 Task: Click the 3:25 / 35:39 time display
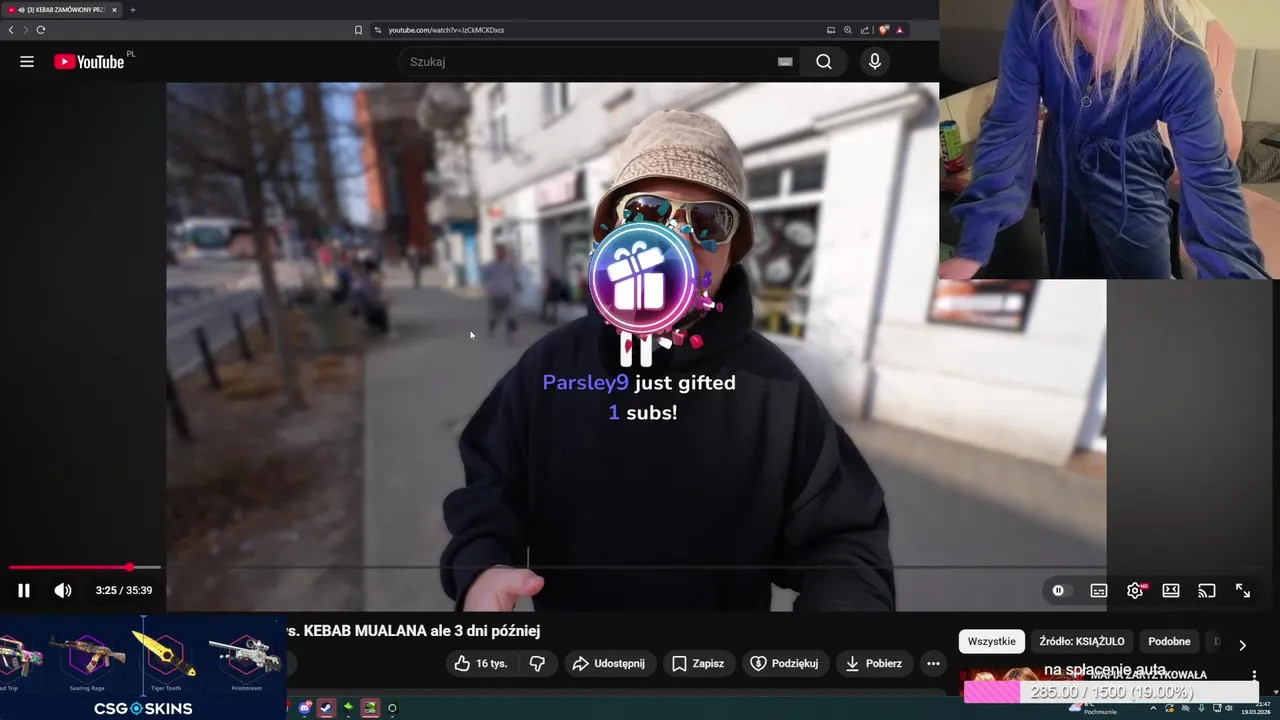(x=124, y=590)
